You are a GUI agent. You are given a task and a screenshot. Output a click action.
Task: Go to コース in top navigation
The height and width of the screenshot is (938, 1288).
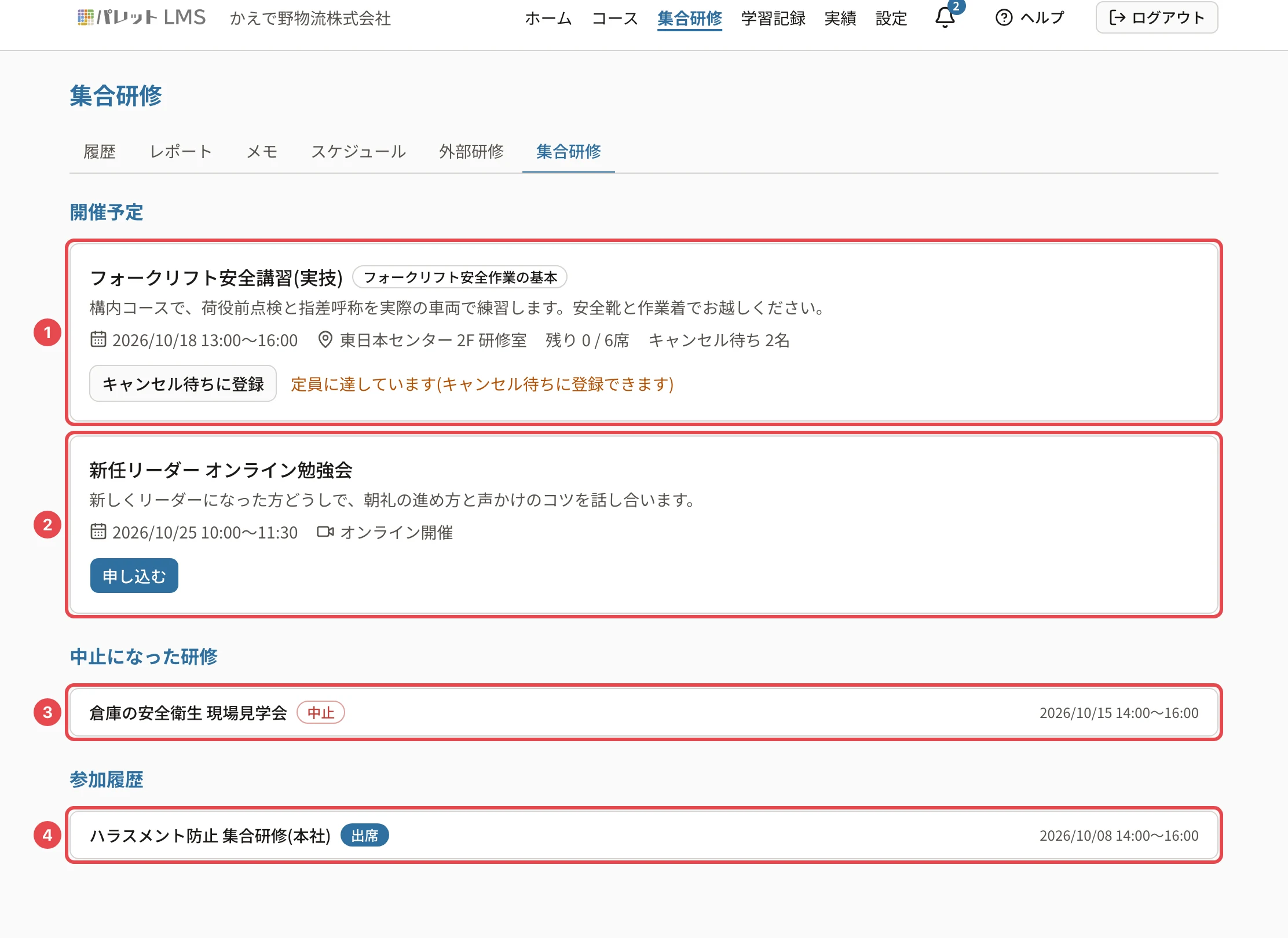(x=615, y=19)
